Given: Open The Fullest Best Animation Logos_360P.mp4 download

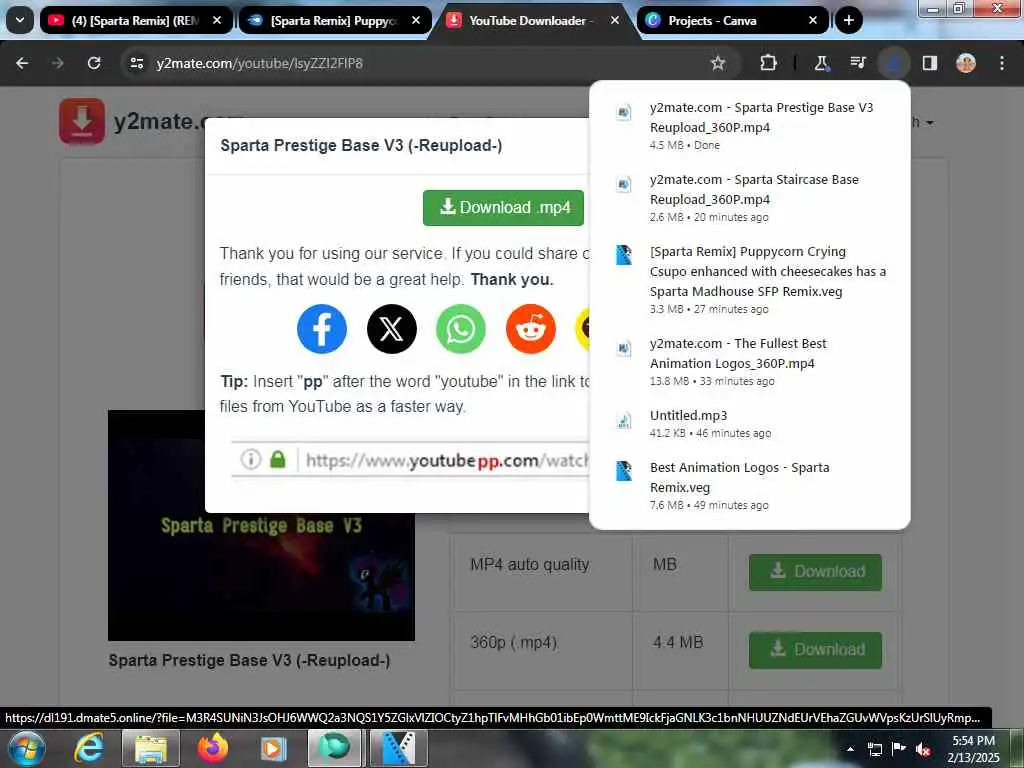Looking at the screenshot, I should click(750, 361).
